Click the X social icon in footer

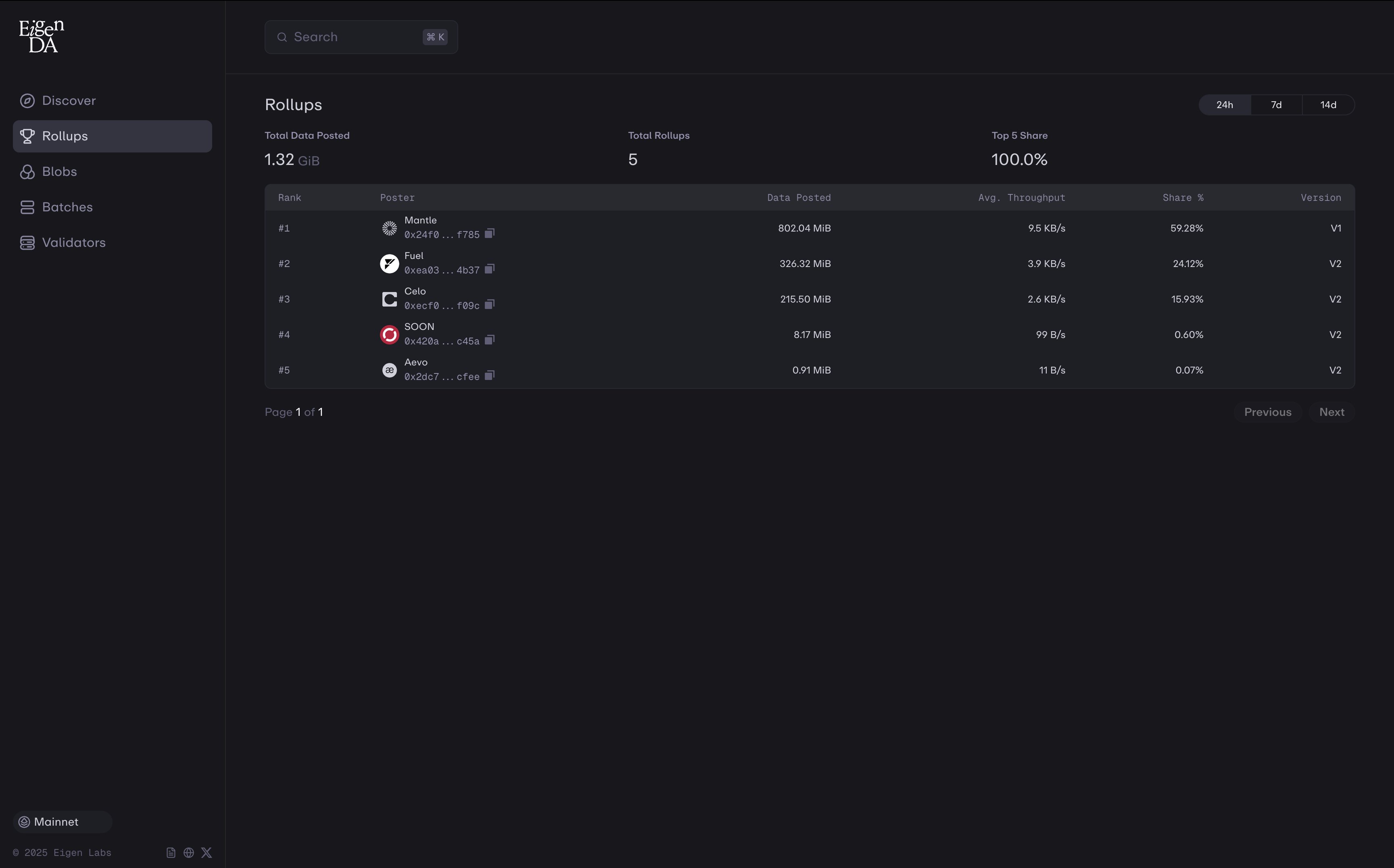pos(207,853)
